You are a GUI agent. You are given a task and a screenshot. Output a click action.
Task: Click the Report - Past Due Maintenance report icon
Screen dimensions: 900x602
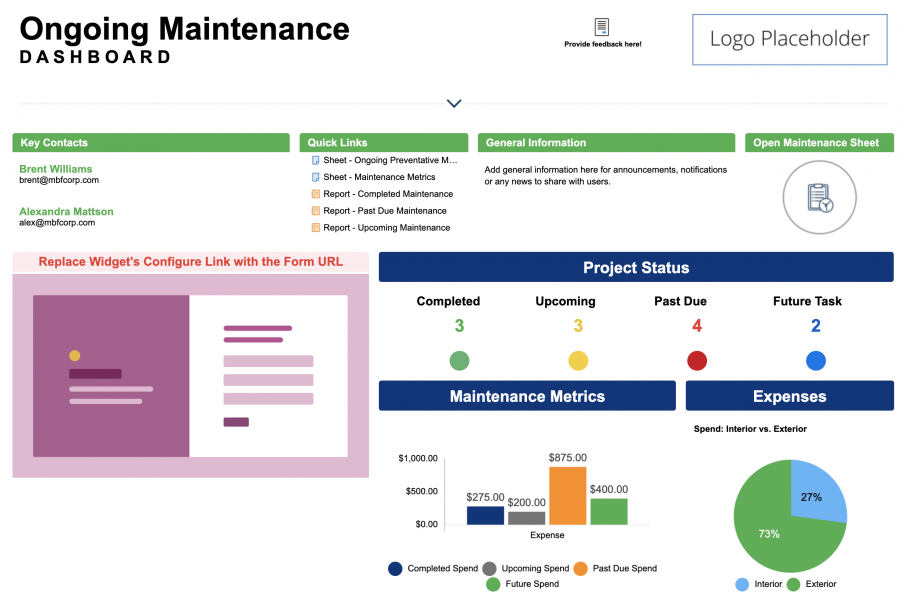coord(313,211)
